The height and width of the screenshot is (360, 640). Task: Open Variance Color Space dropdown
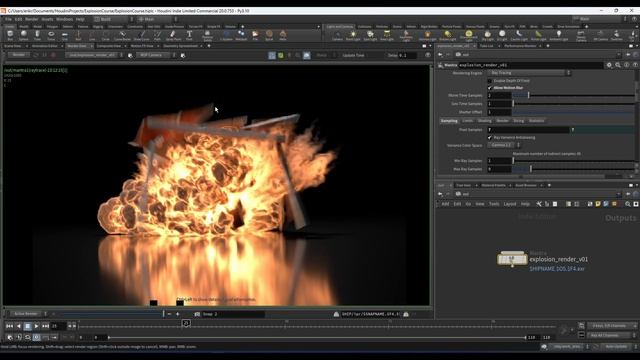pyautogui.click(x=504, y=145)
